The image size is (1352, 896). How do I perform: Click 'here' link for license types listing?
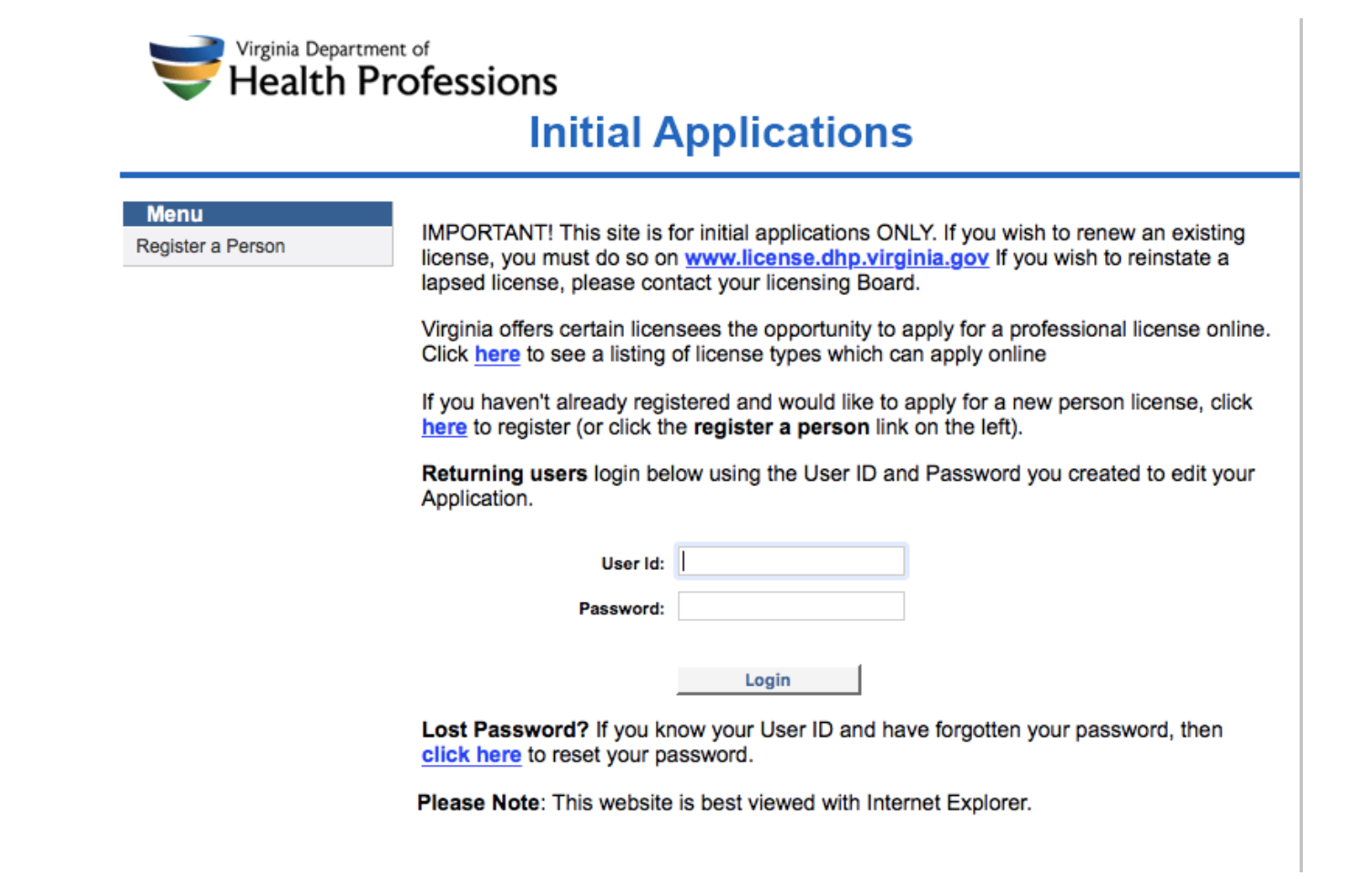click(497, 354)
